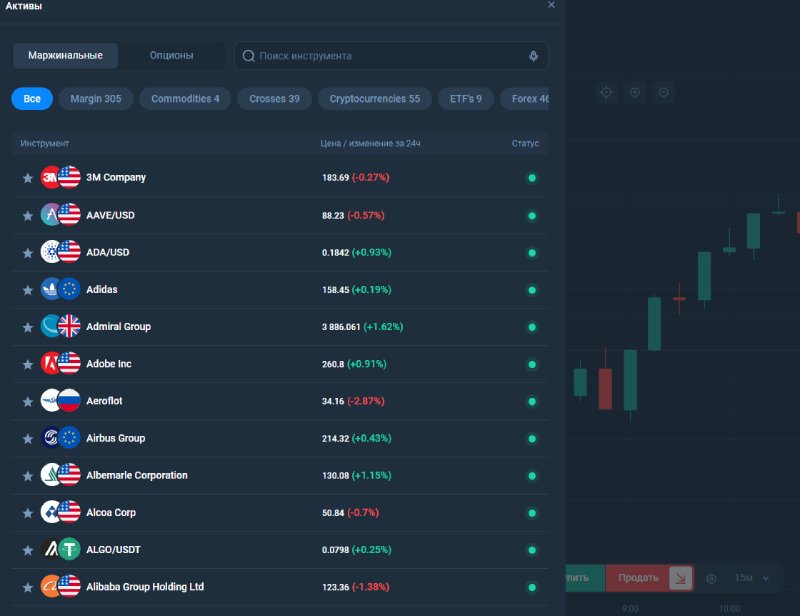Click the chart indicator icon near 15м
Viewport: 800px width, 616px height.
click(x=711, y=578)
